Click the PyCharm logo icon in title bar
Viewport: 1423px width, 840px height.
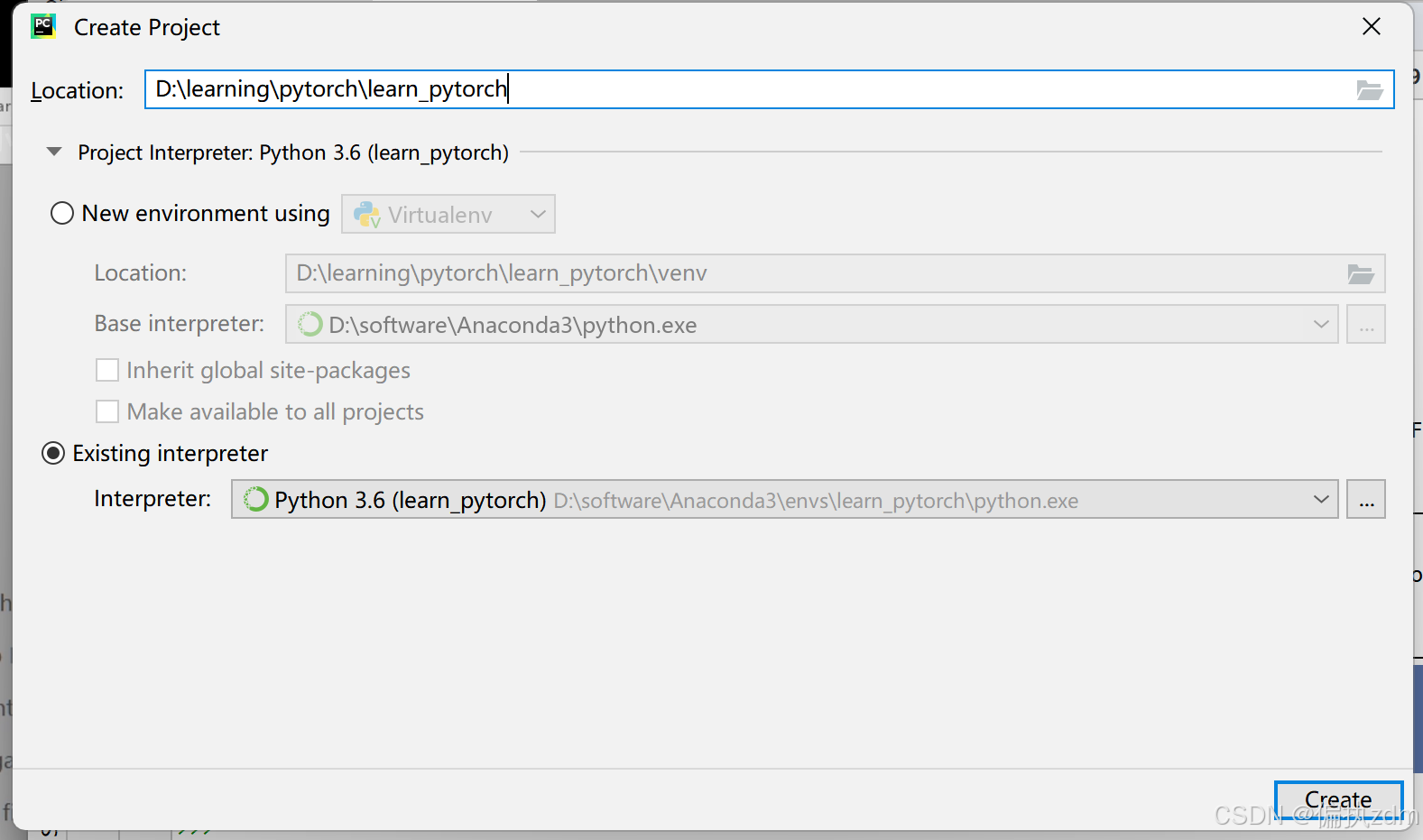(43, 26)
